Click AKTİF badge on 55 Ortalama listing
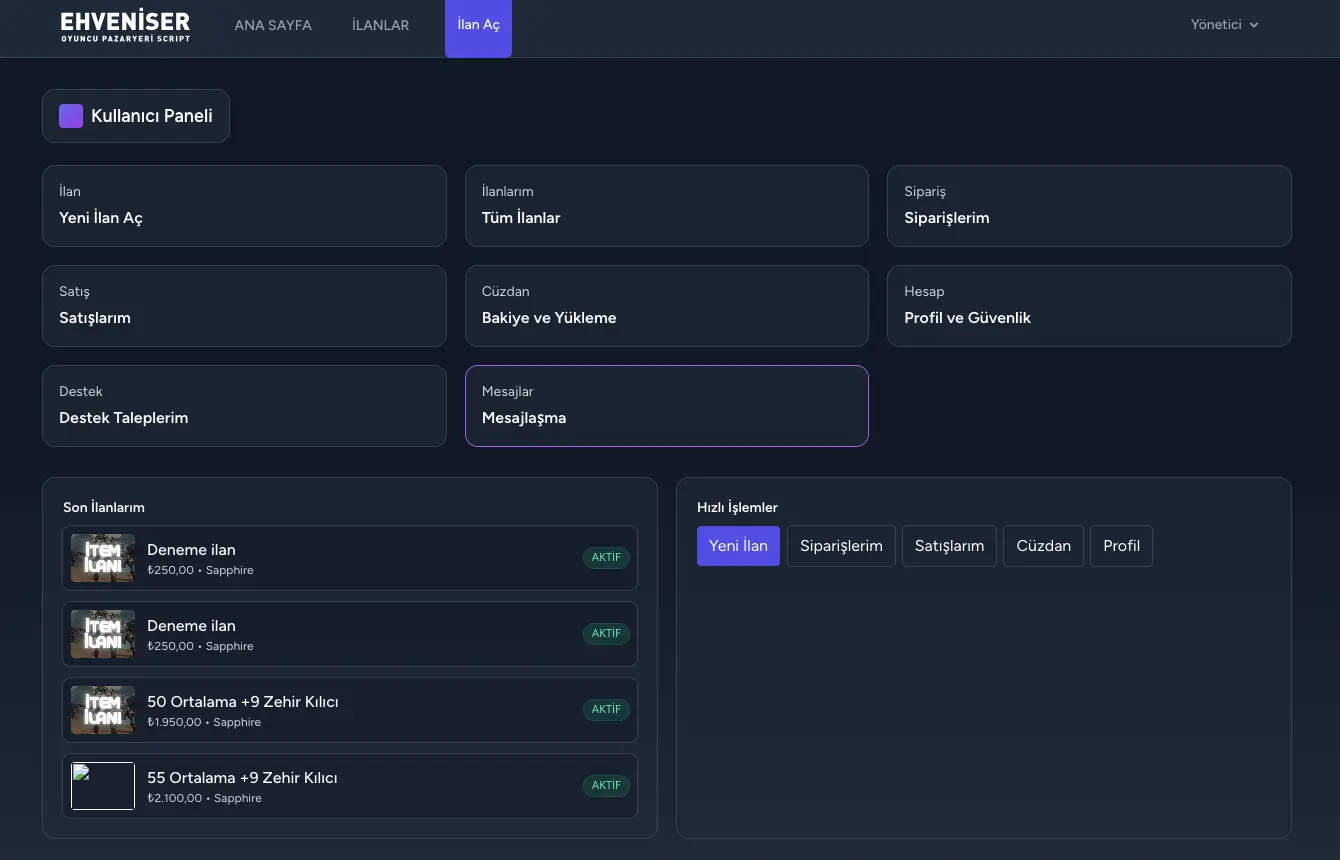Screen dimensions: 1340x860 606,786
